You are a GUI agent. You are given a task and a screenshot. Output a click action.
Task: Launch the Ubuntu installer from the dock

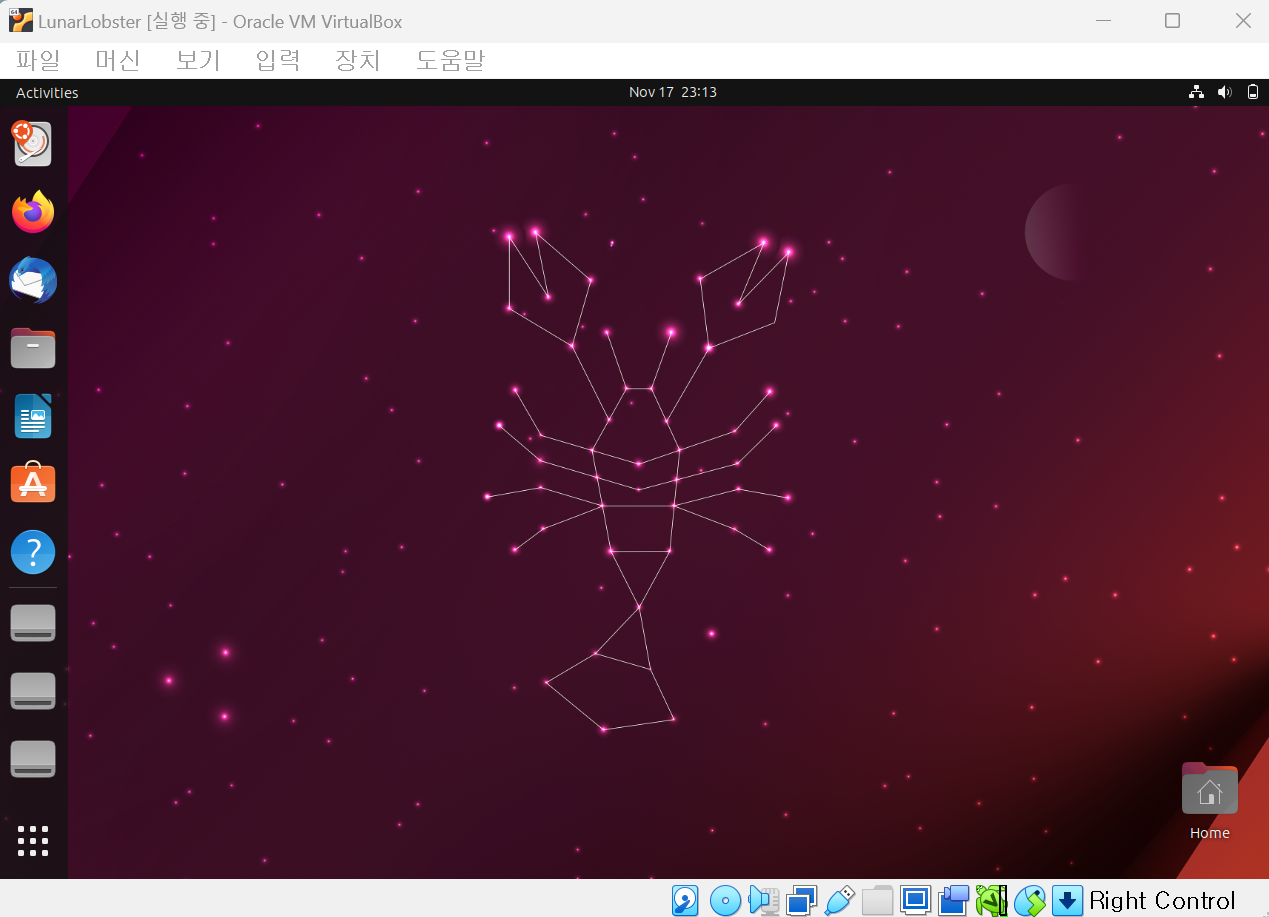(x=33, y=144)
